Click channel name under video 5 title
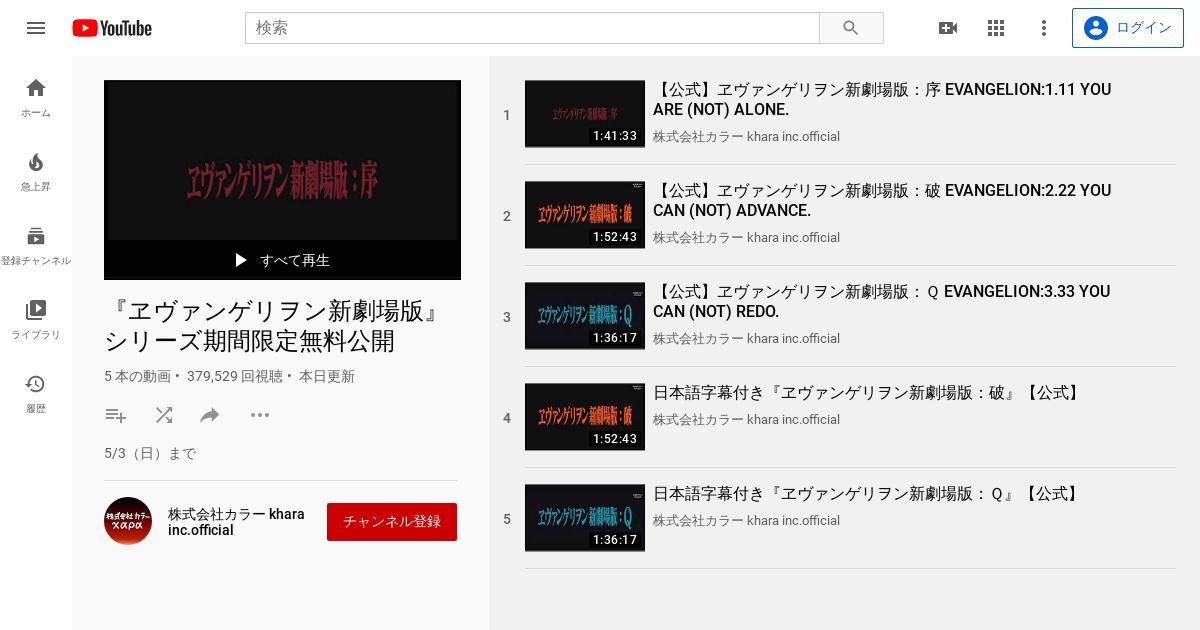 pos(746,520)
